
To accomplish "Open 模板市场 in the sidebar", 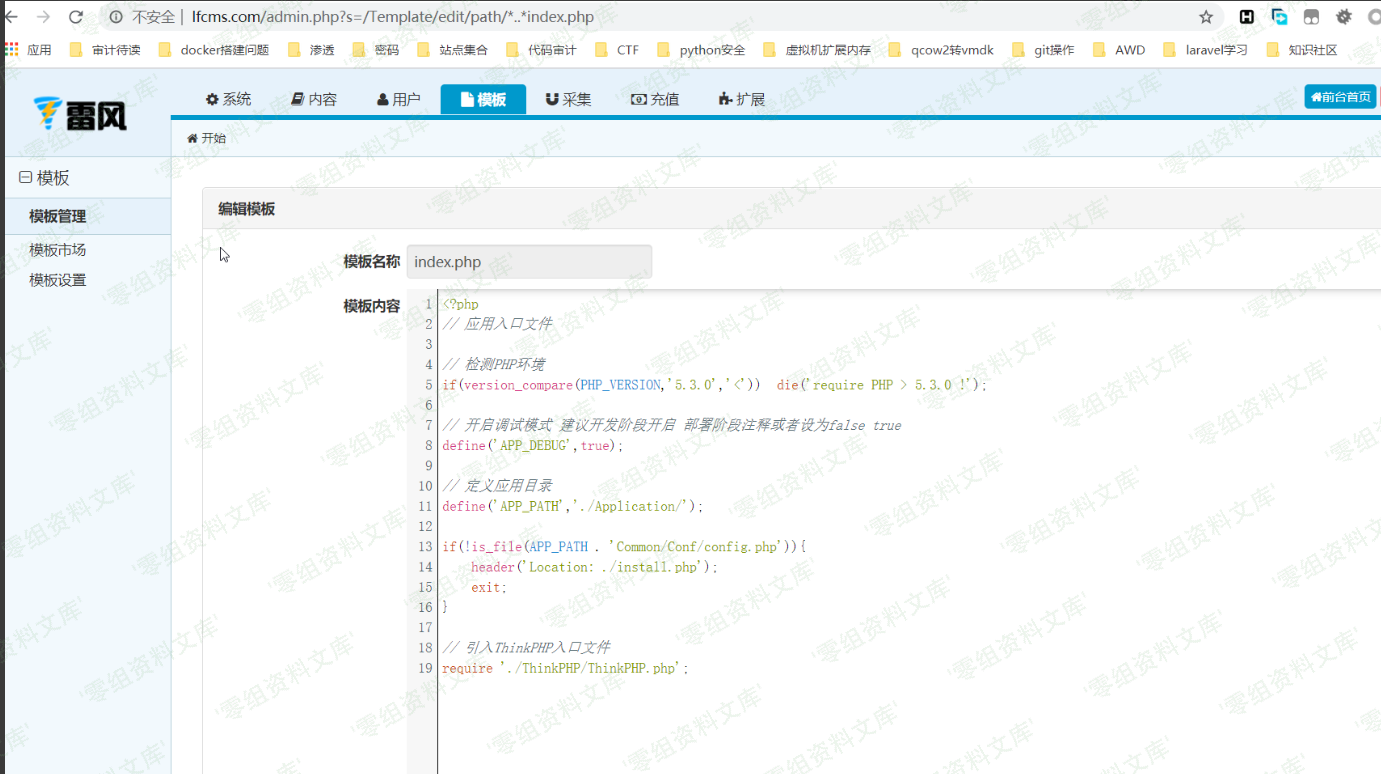I will [58, 250].
